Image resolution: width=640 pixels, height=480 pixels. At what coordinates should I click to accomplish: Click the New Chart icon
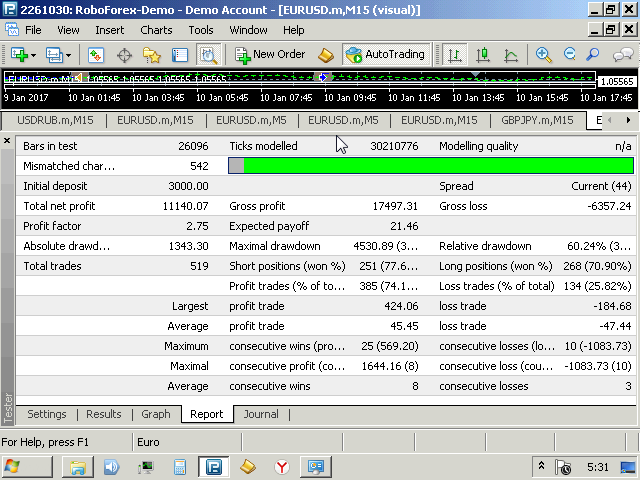coord(19,55)
